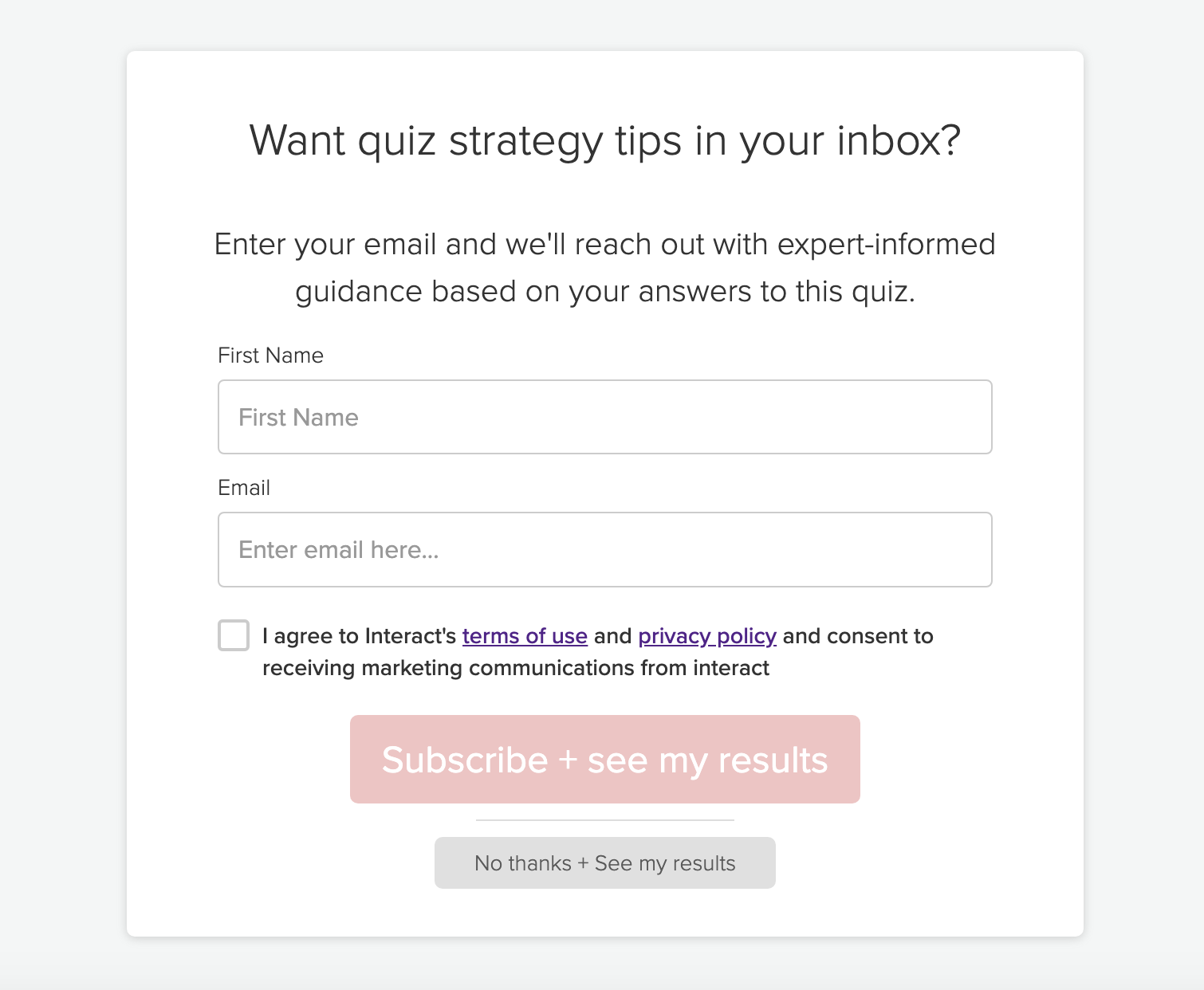This screenshot has width=1204, height=990.
Task: Click the 'Want quiz strategy tips' heading
Action: [x=604, y=140]
